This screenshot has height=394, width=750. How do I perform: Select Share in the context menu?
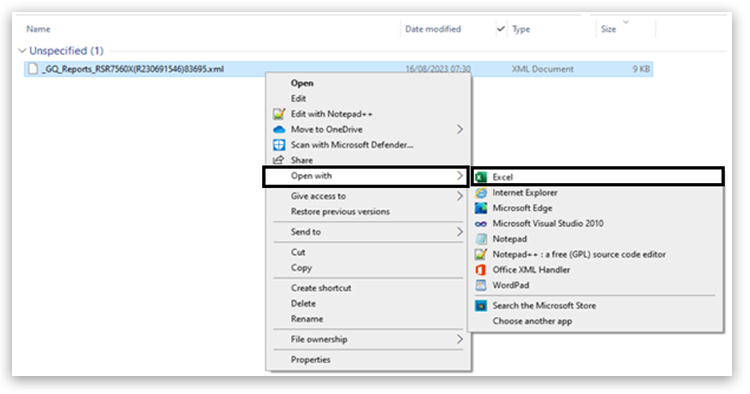(302, 160)
